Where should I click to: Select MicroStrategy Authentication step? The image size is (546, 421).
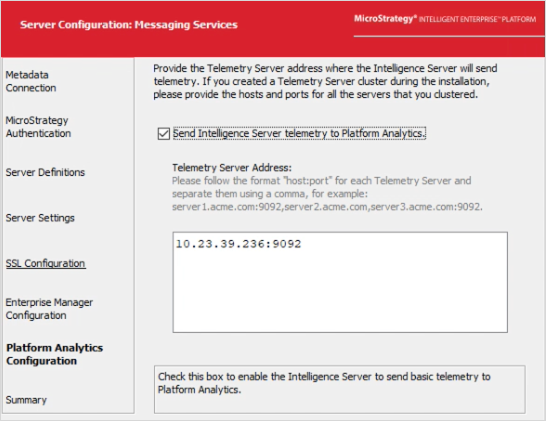[x=38, y=127]
